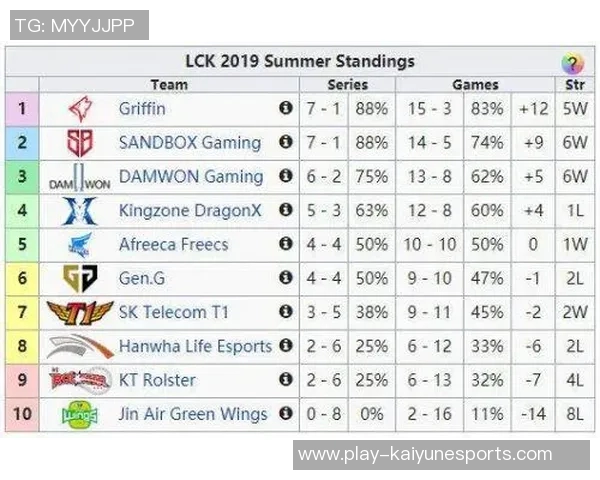Viewport: 600px width, 480px height.
Task: Open the help question mark icon
Action: click(x=572, y=64)
